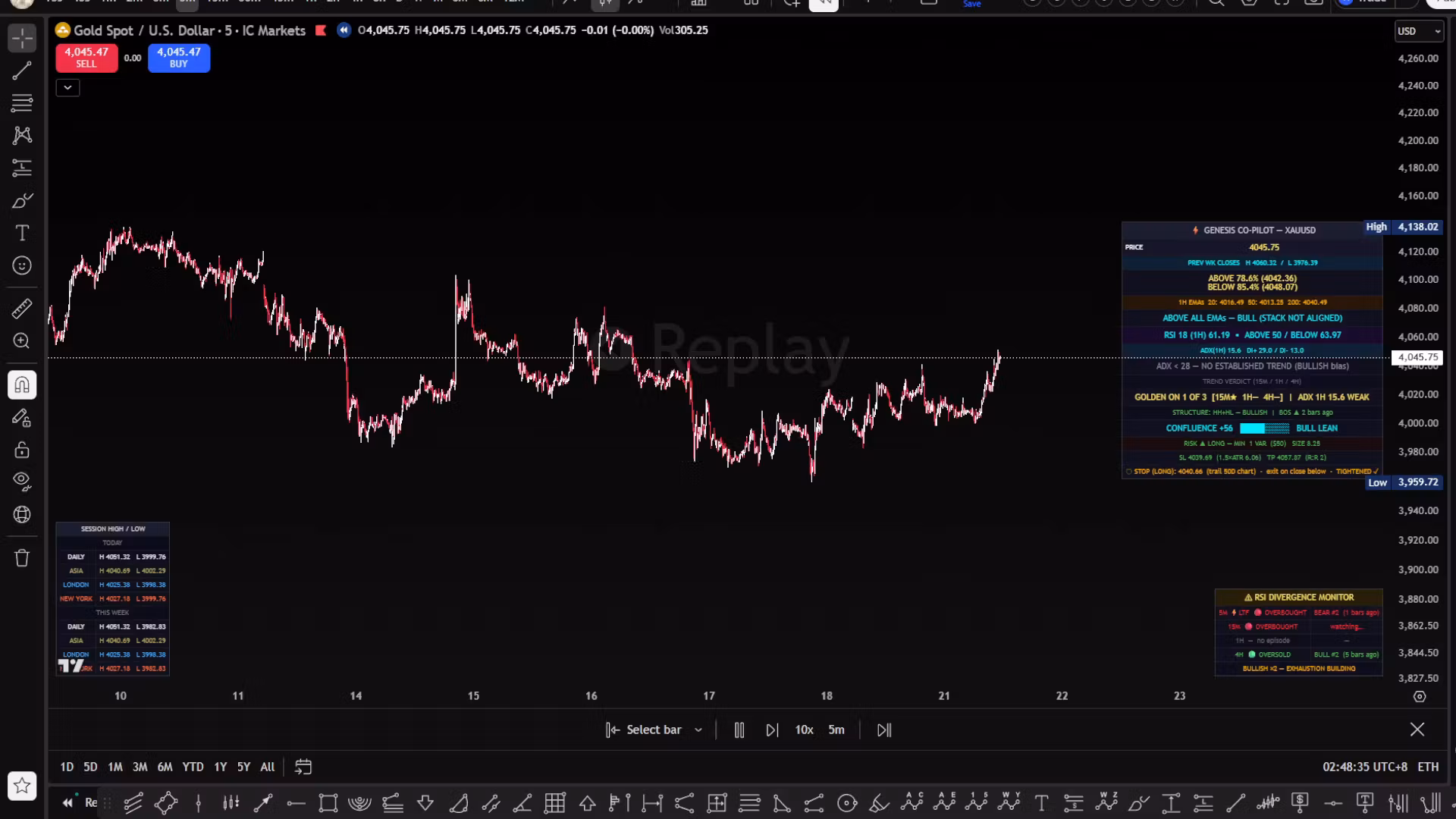1456x819 pixels.
Task: Toggle hide all drawings eye icon
Action: point(22,482)
